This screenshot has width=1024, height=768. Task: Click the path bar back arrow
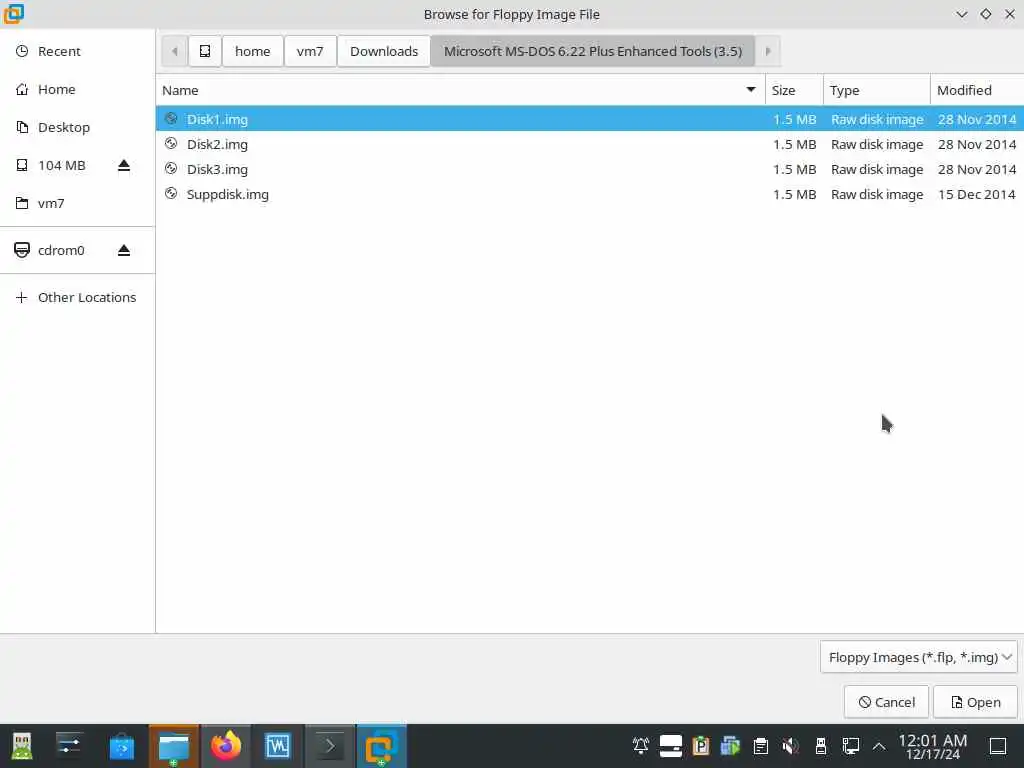(174, 51)
